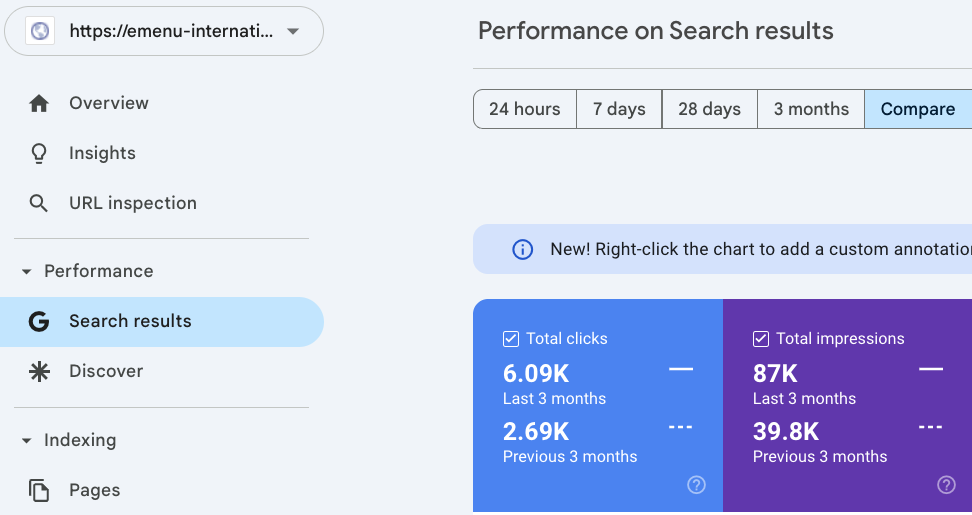Image resolution: width=972 pixels, height=515 pixels.
Task: Select the 28 days date range
Action: point(709,110)
